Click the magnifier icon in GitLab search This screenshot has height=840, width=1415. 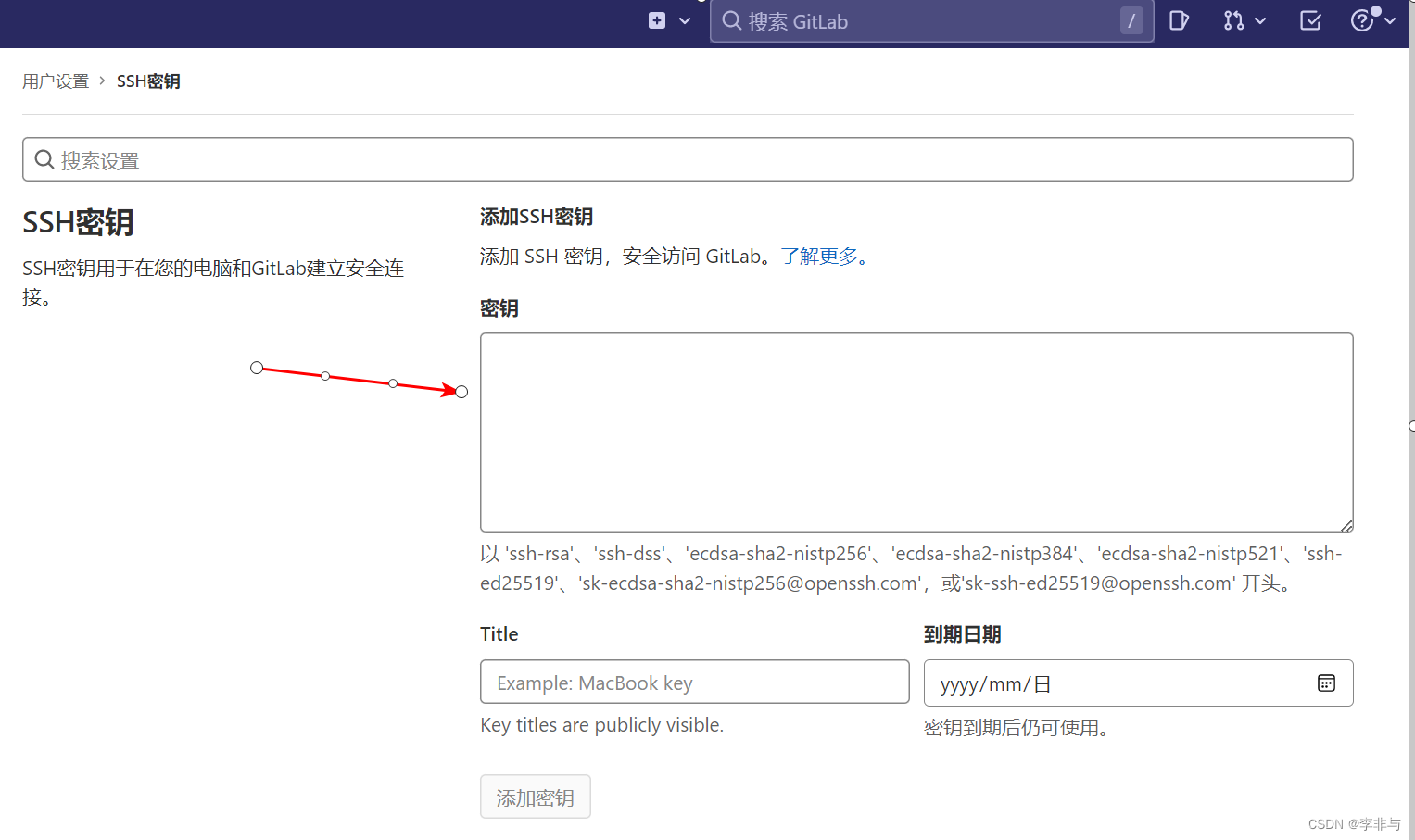point(732,20)
